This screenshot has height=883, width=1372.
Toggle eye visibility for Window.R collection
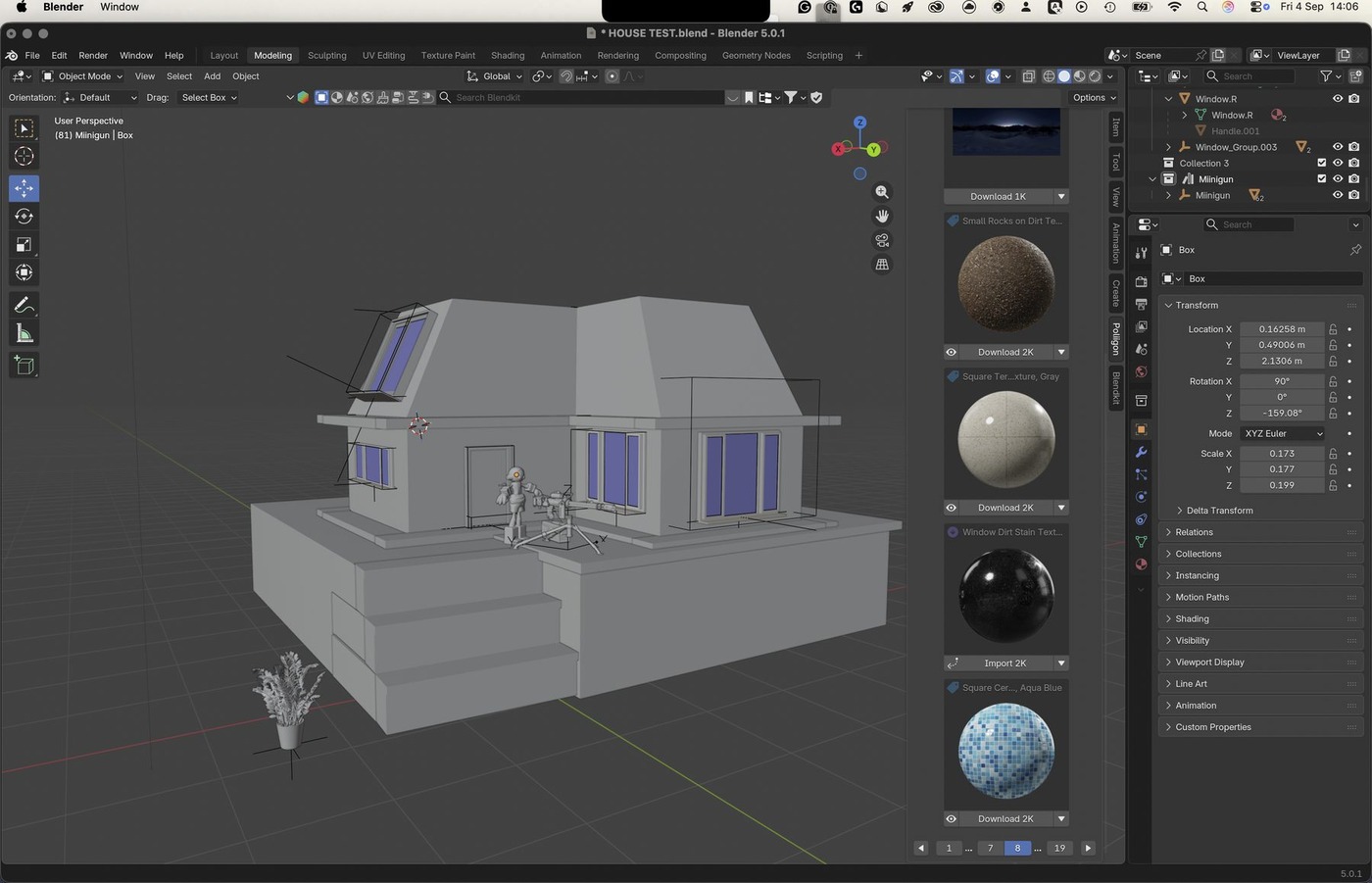pos(1338,99)
